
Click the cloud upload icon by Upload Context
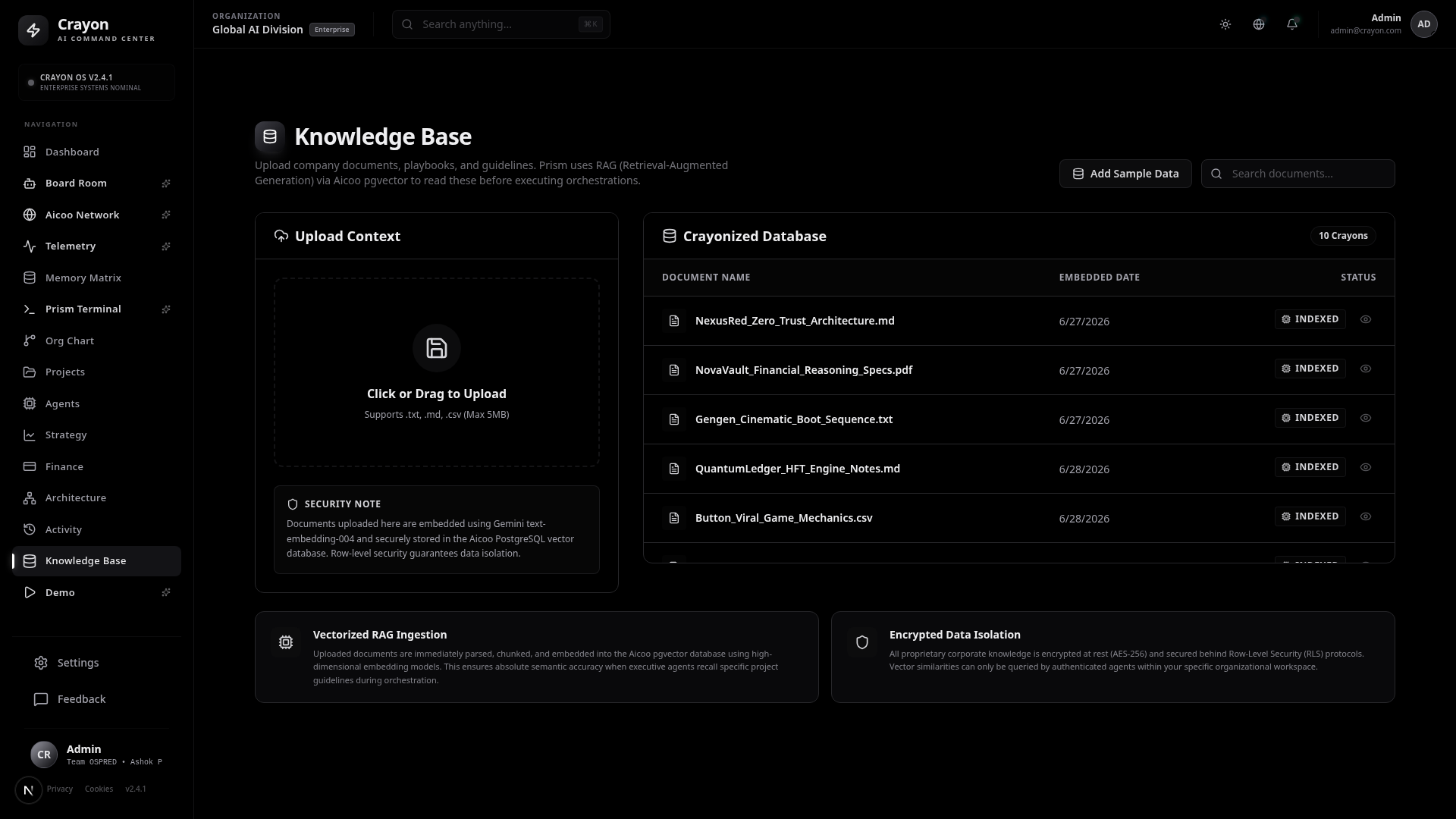pos(281,236)
